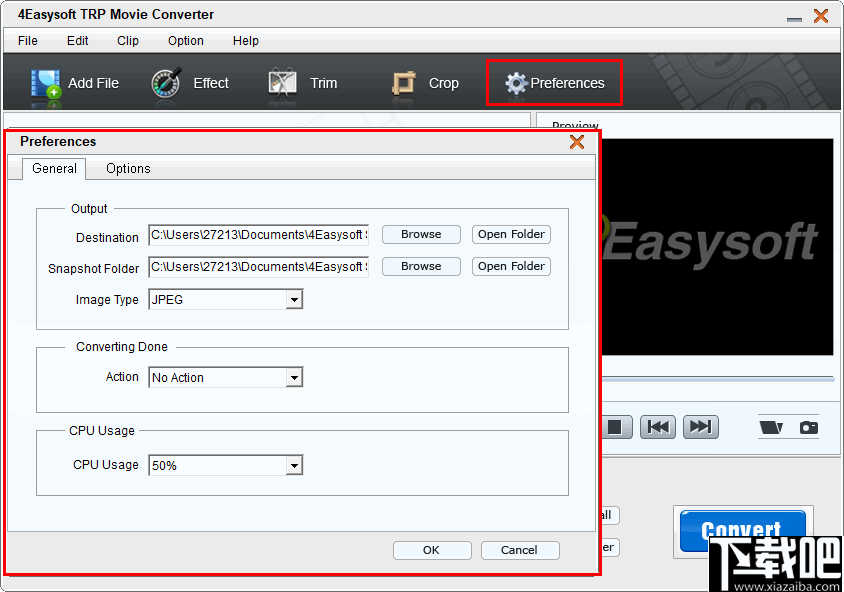Click the skip to previous frame icon

click(x=658, y=426)
